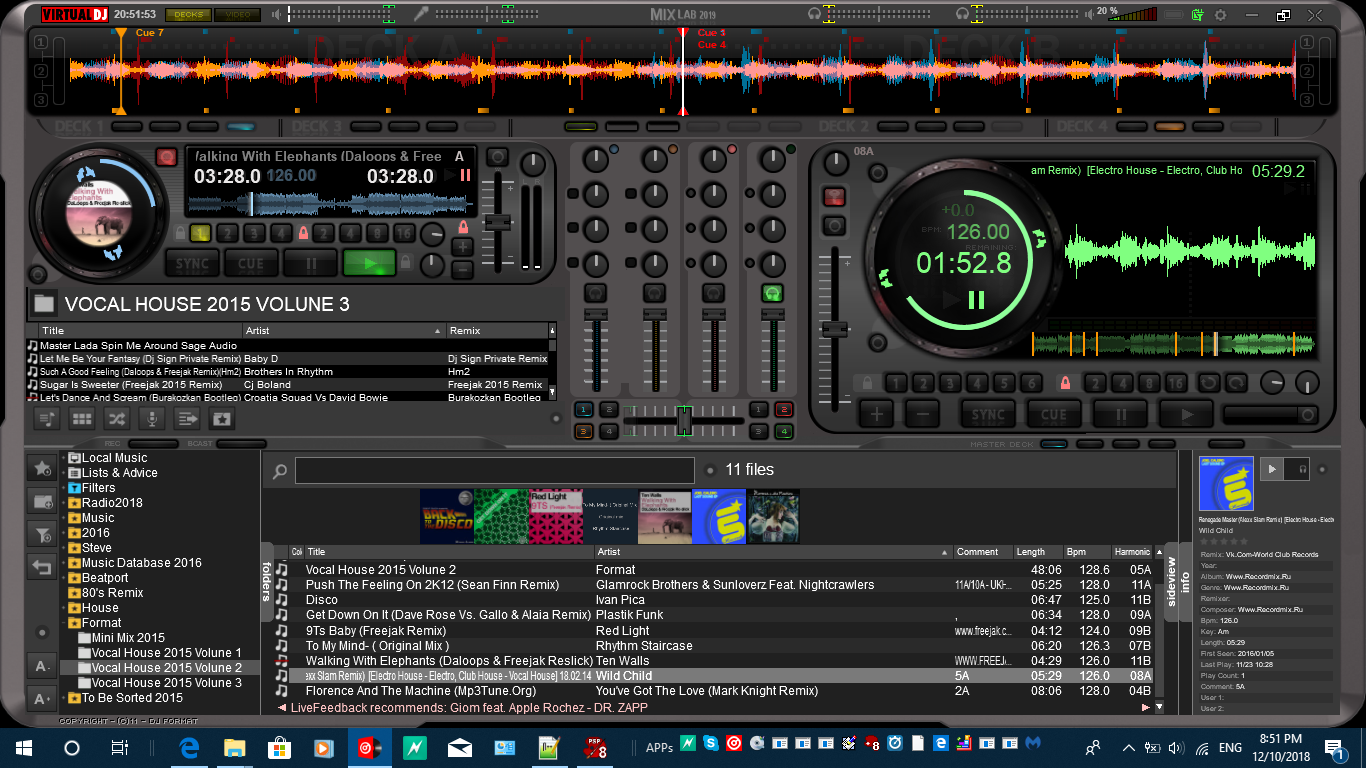
Task: Click right deck pitch slider handle
Action: (x=834, y=328)
